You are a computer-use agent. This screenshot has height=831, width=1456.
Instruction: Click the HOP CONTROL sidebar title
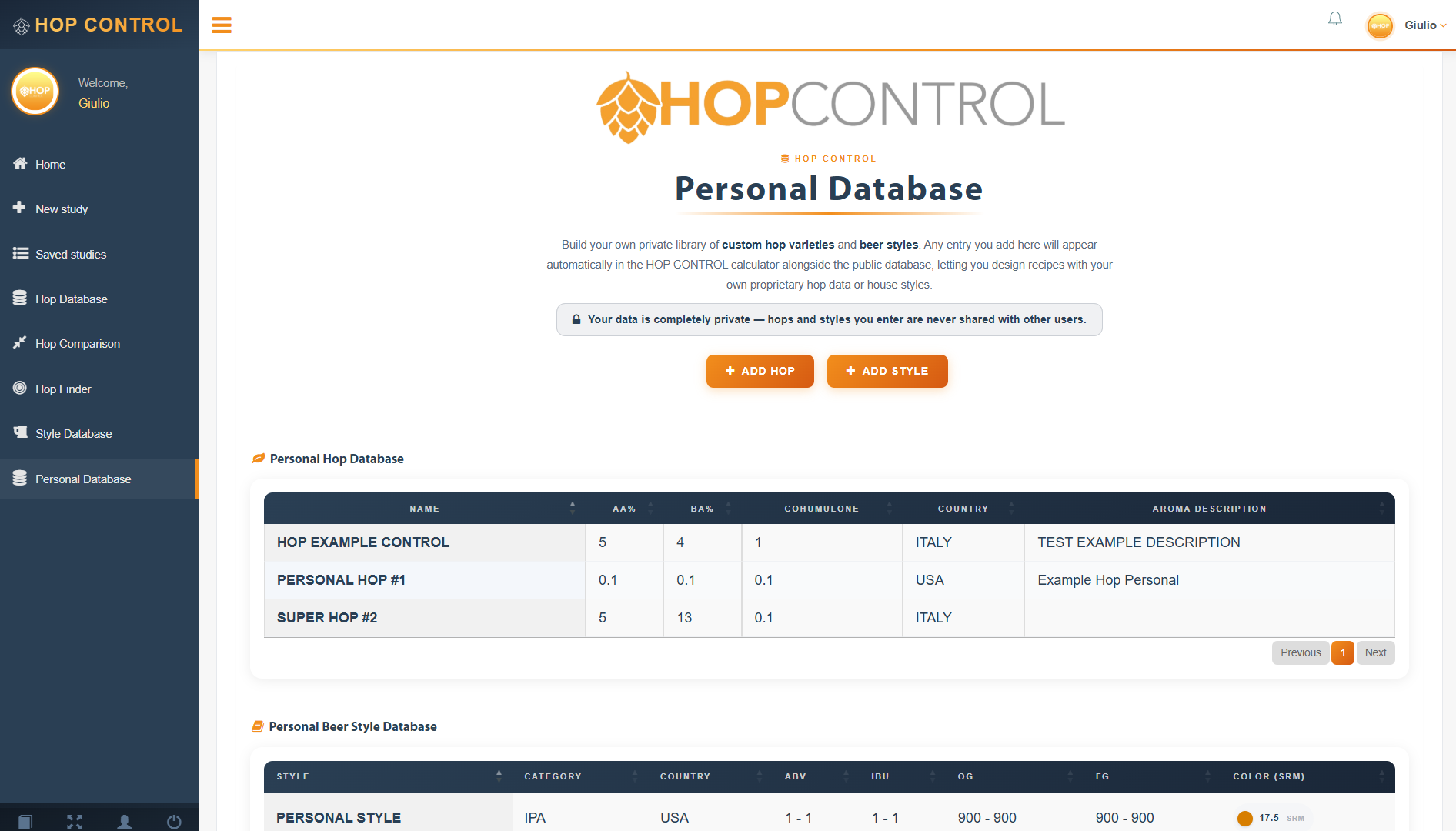point(109,25)
